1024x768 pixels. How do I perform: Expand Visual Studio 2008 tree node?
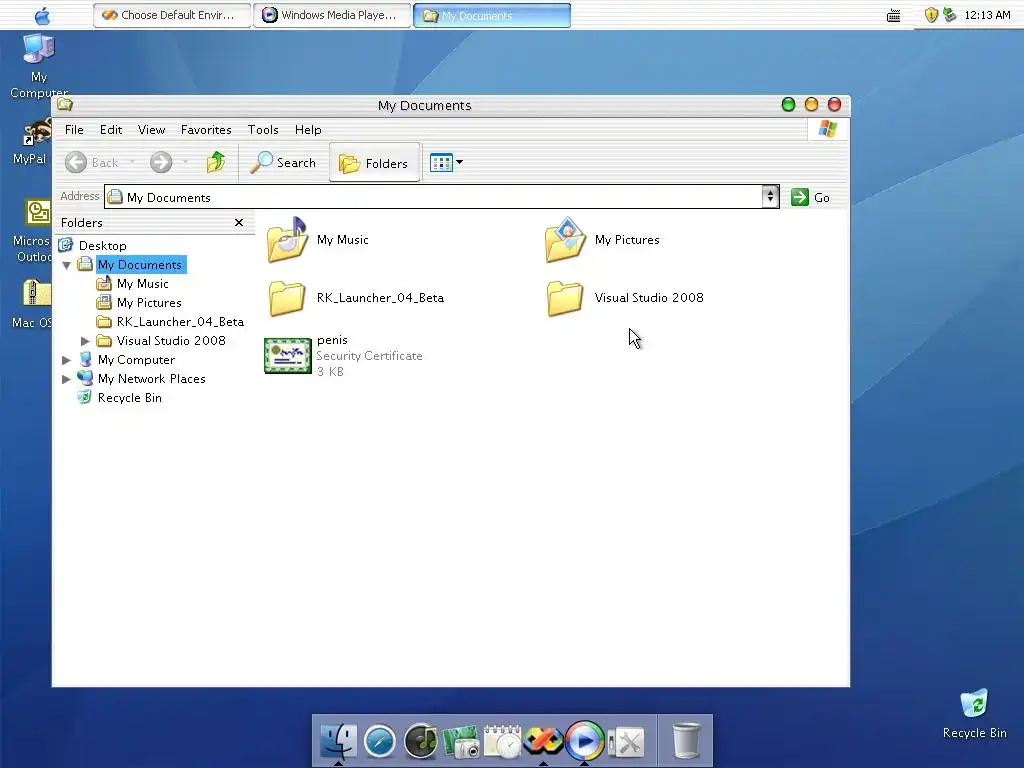(x=85, y=341)
